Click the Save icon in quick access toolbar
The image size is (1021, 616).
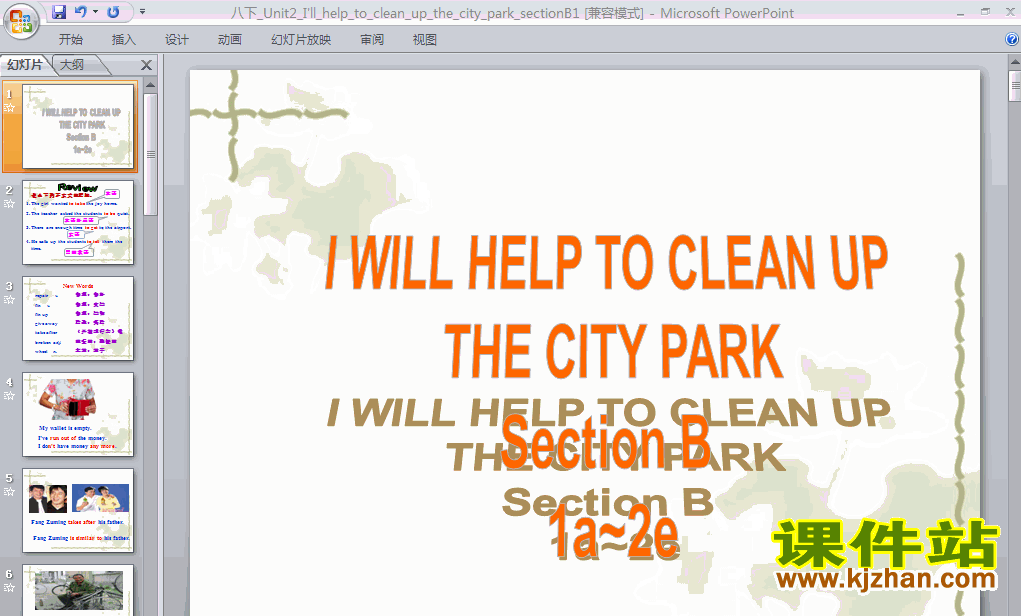[59, 12]
